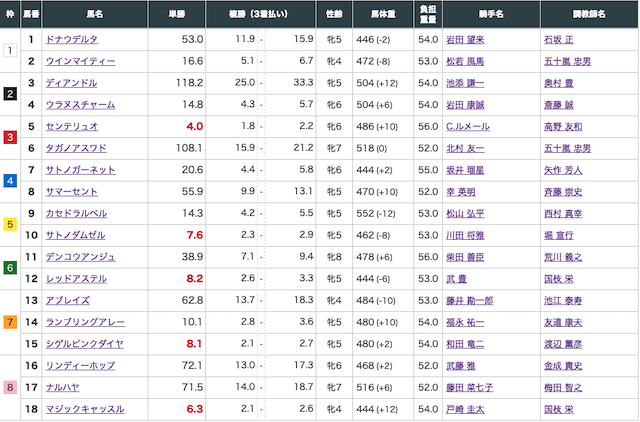640x422 pixels.
Task: Click jockey 松若 風馬
Action: (x=465, y=61)
